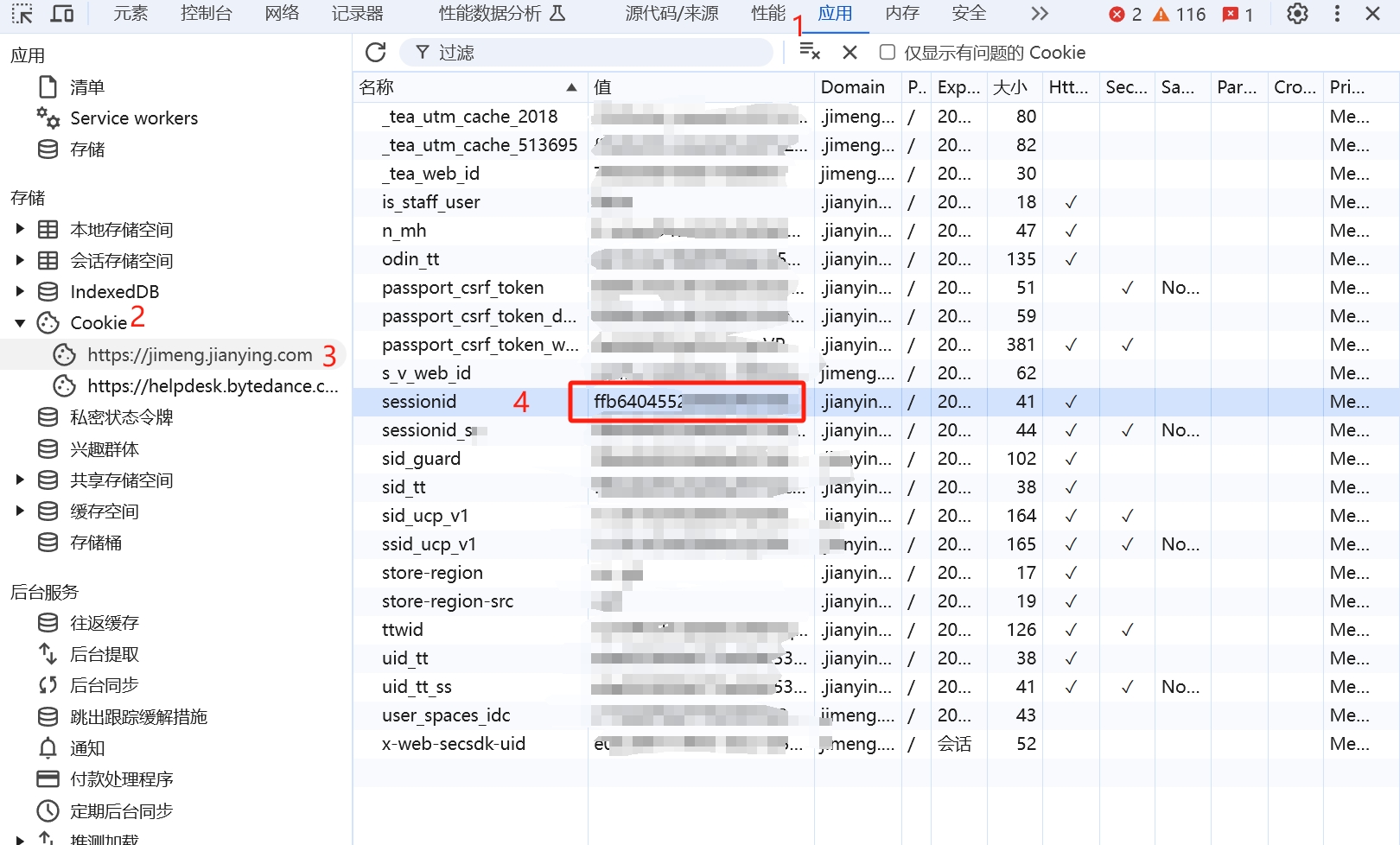Toggle the device toolbar icon
The height and width of the screenshot is (845, 1400).
tap(62, 14)
